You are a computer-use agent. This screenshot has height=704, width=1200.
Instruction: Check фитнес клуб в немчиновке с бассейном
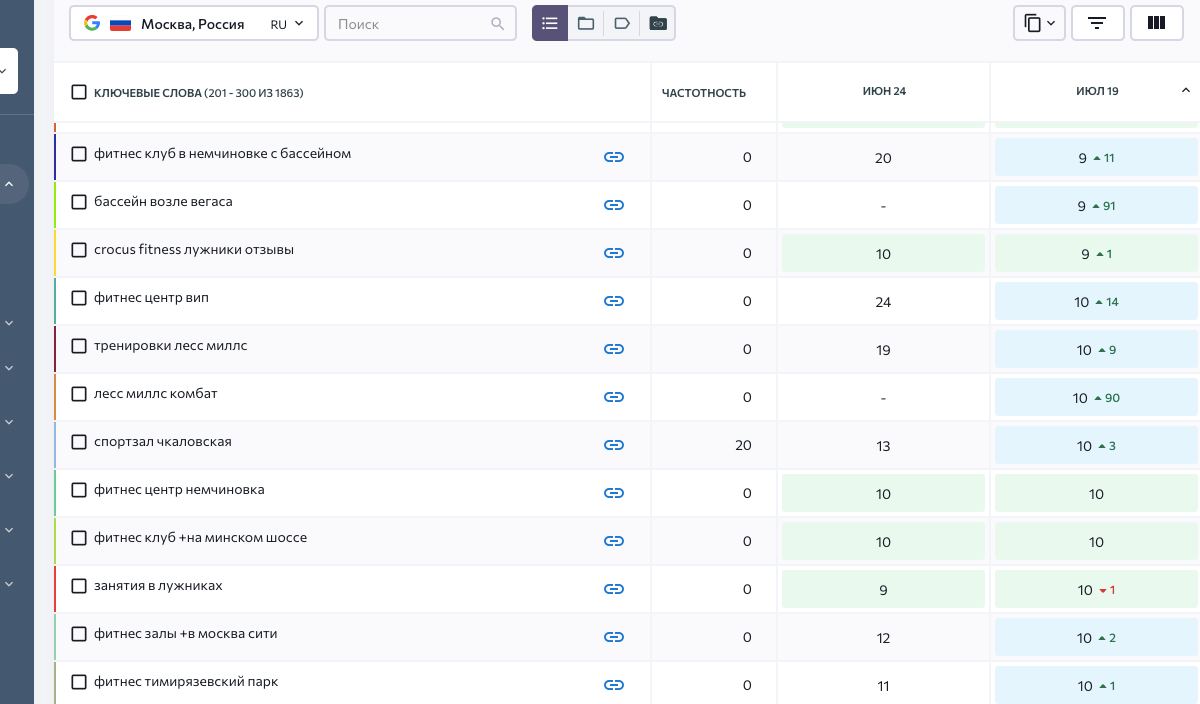click(79, 154)
